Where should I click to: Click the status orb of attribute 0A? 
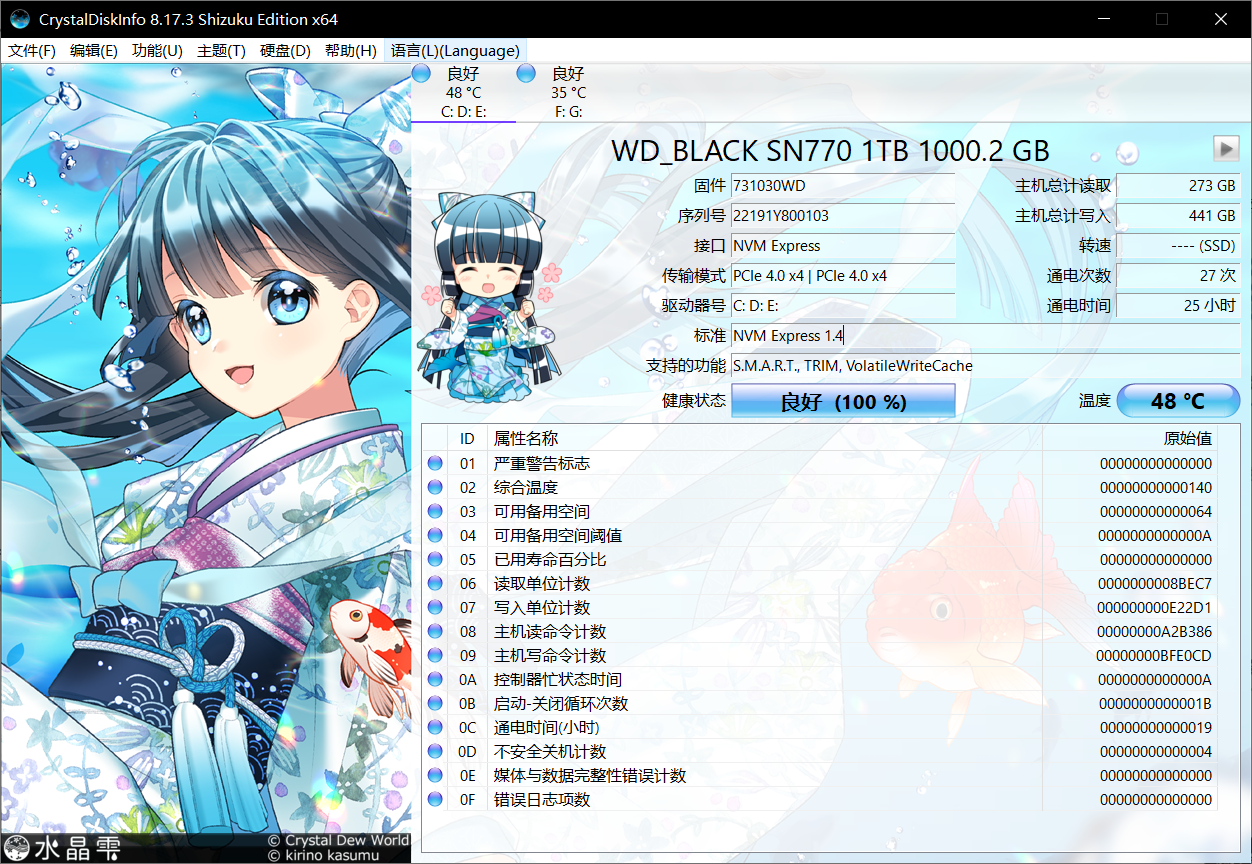435,680
